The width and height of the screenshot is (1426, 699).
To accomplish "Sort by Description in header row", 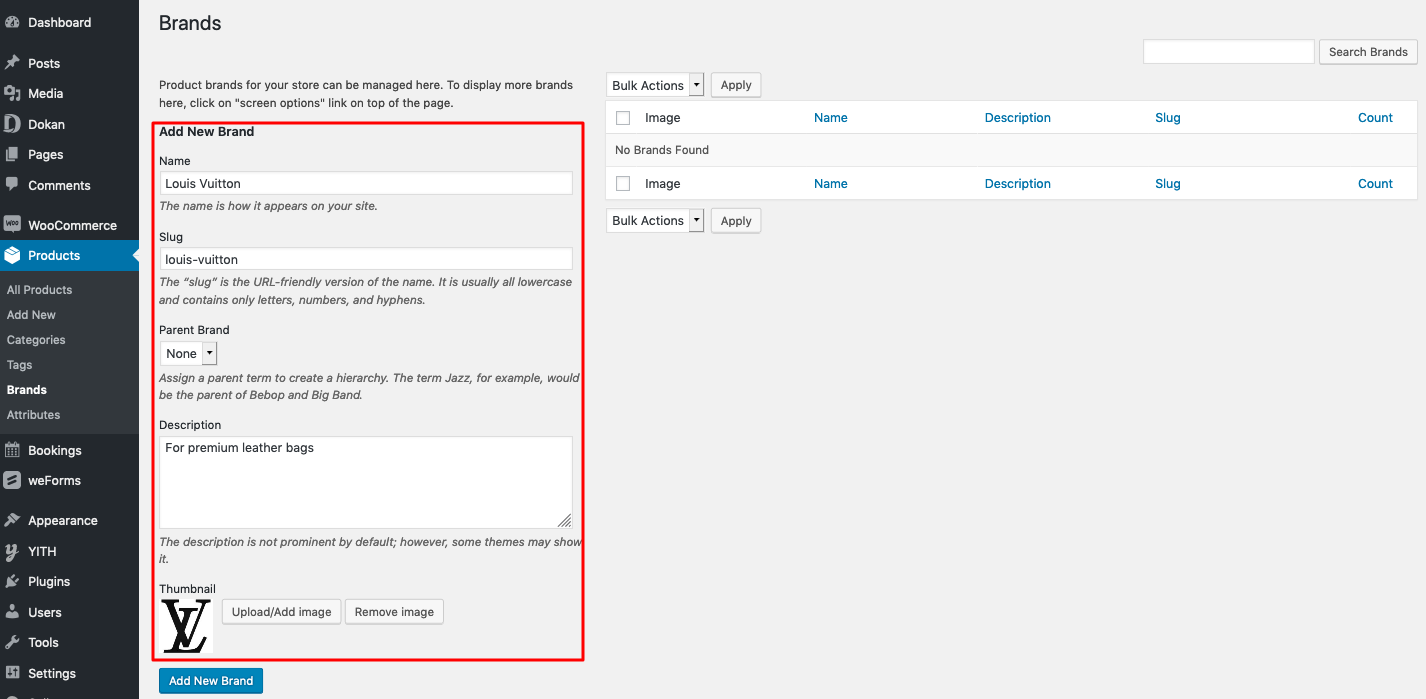I will [x=1018, y=118].
